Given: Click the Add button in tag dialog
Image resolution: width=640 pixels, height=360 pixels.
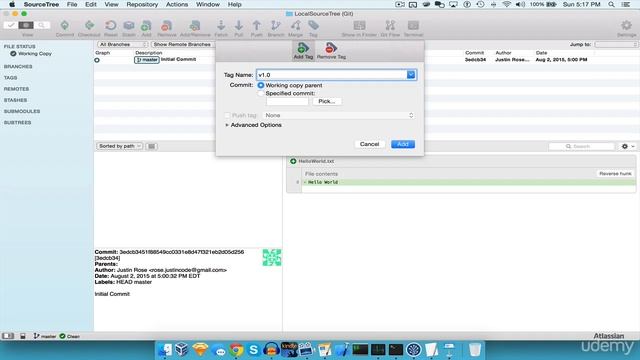Looking at the screenshot, I should tap(403, 144).
